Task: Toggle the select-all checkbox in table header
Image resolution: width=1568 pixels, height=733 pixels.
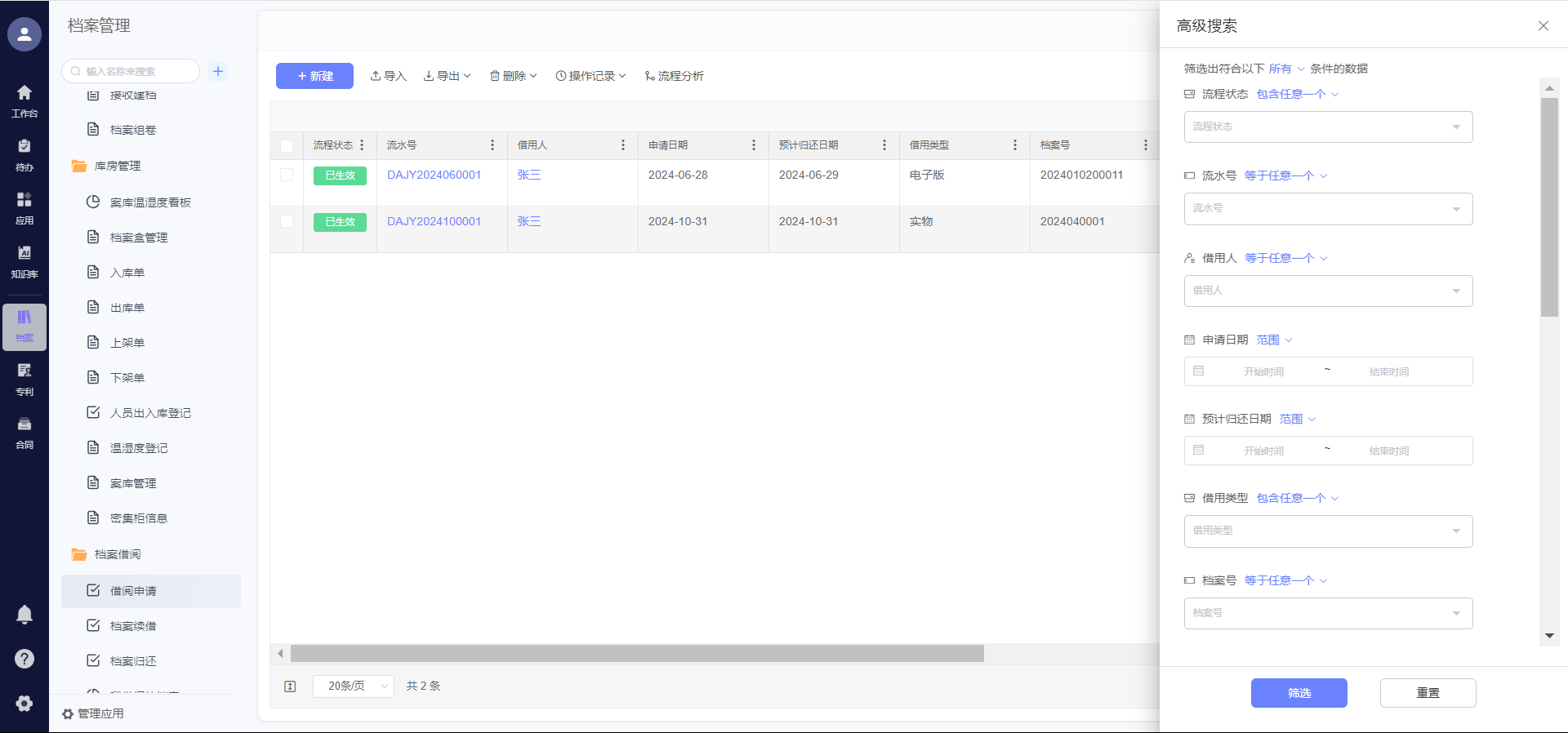Action: point(287,146)
